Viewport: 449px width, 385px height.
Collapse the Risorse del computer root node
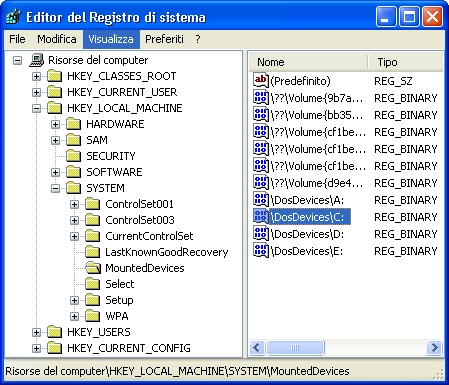pyautogui.click(x=17, y=61)
